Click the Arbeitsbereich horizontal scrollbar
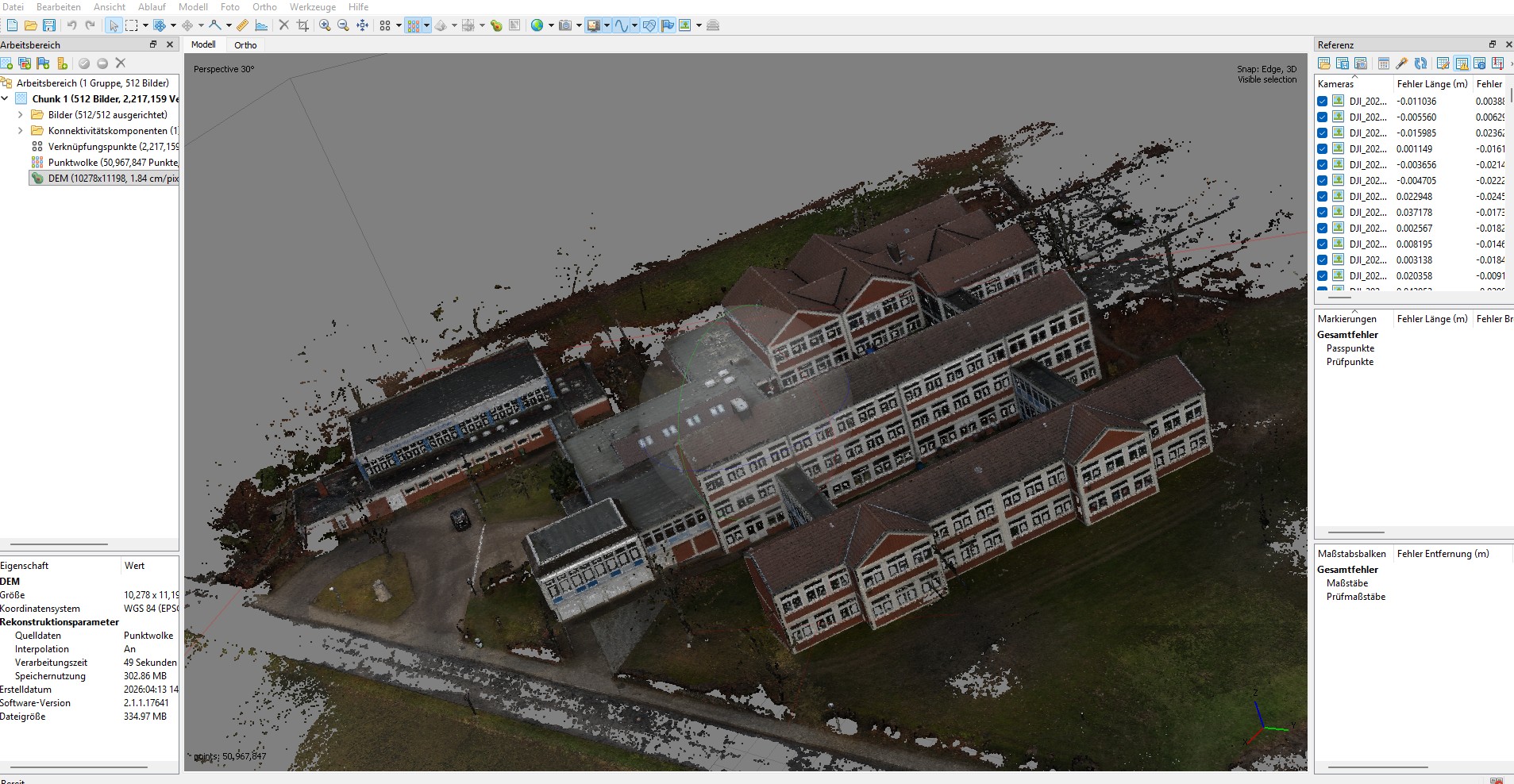This screenshot has width=1514, height=784. pos(60,544)
